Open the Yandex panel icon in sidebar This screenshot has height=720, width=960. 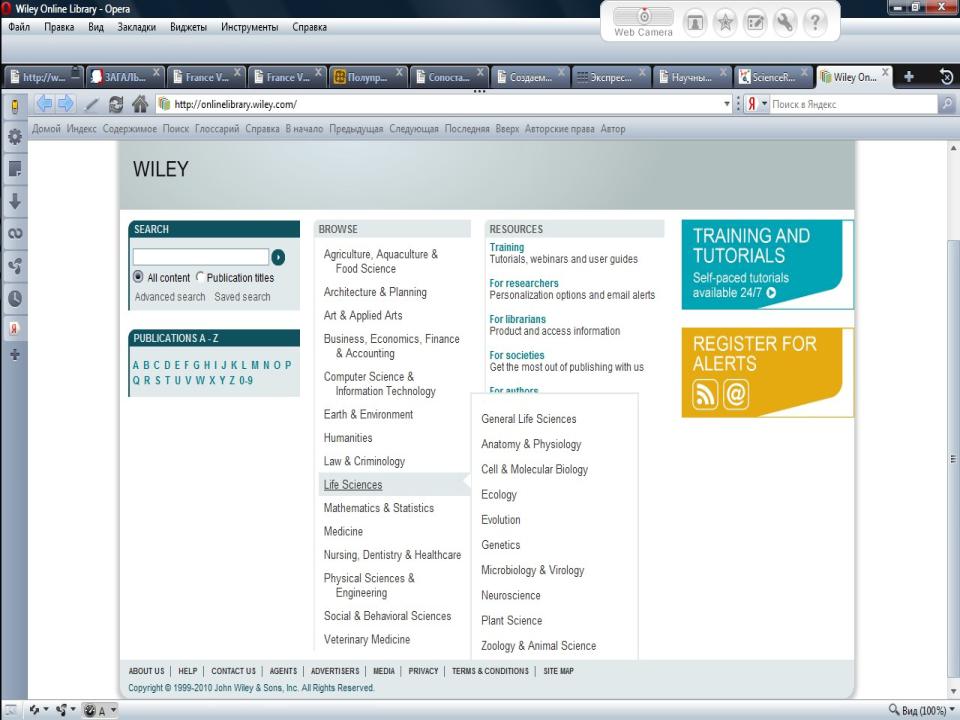click(x=15, y=329)
